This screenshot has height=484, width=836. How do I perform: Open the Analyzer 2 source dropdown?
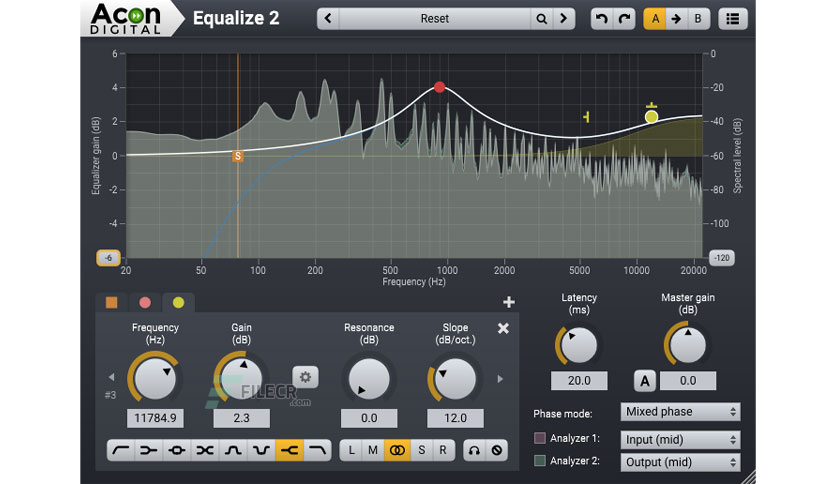pyautogui.click(x=680, y=462)
